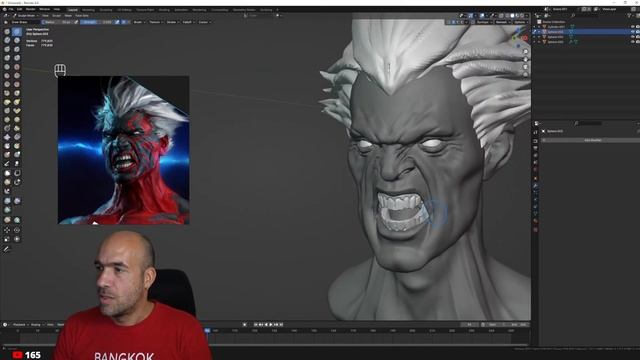
Task: Click the pan view hand icon
Action: [525, 59]
